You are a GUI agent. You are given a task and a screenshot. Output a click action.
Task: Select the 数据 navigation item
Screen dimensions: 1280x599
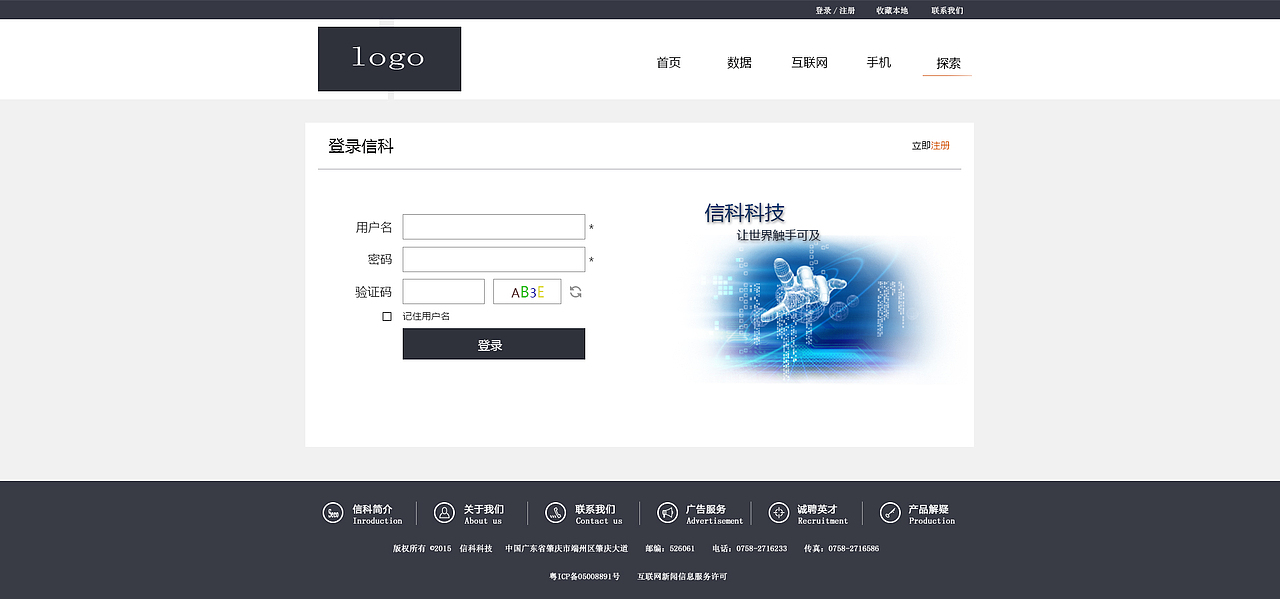point(739,62)
